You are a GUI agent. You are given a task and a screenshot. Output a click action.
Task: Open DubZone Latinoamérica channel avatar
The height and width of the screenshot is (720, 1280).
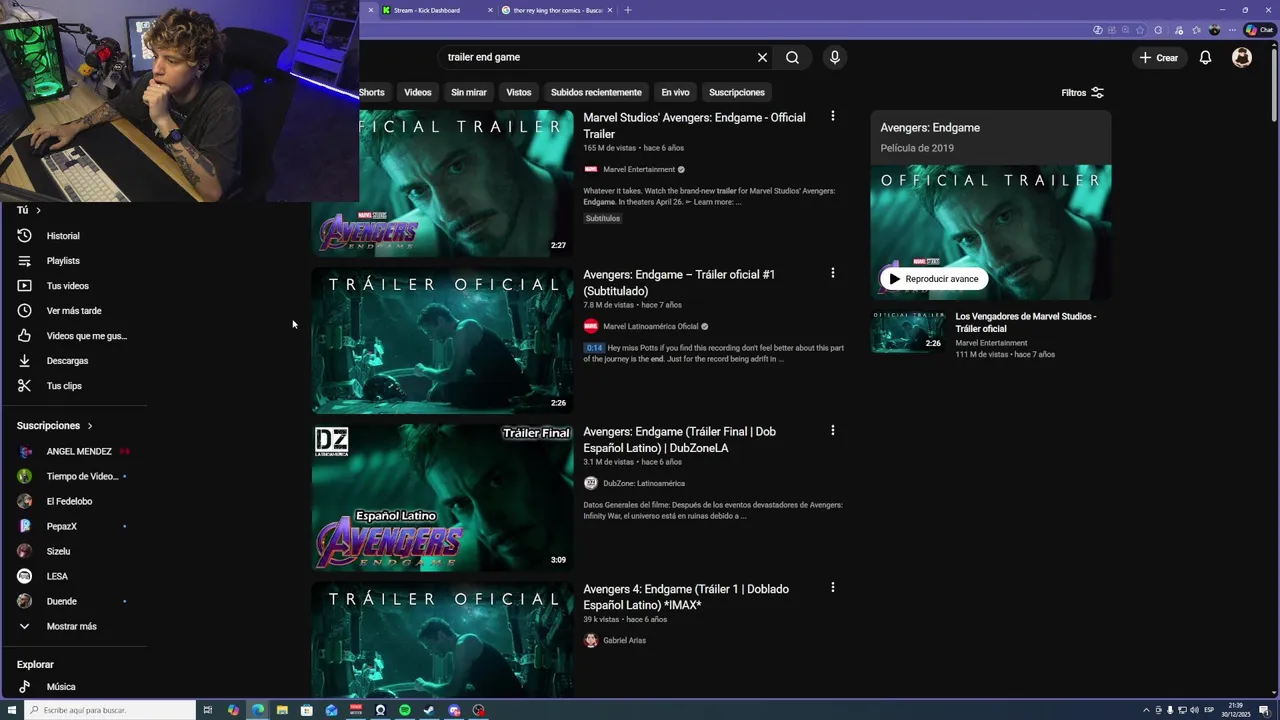click(591, 483)
